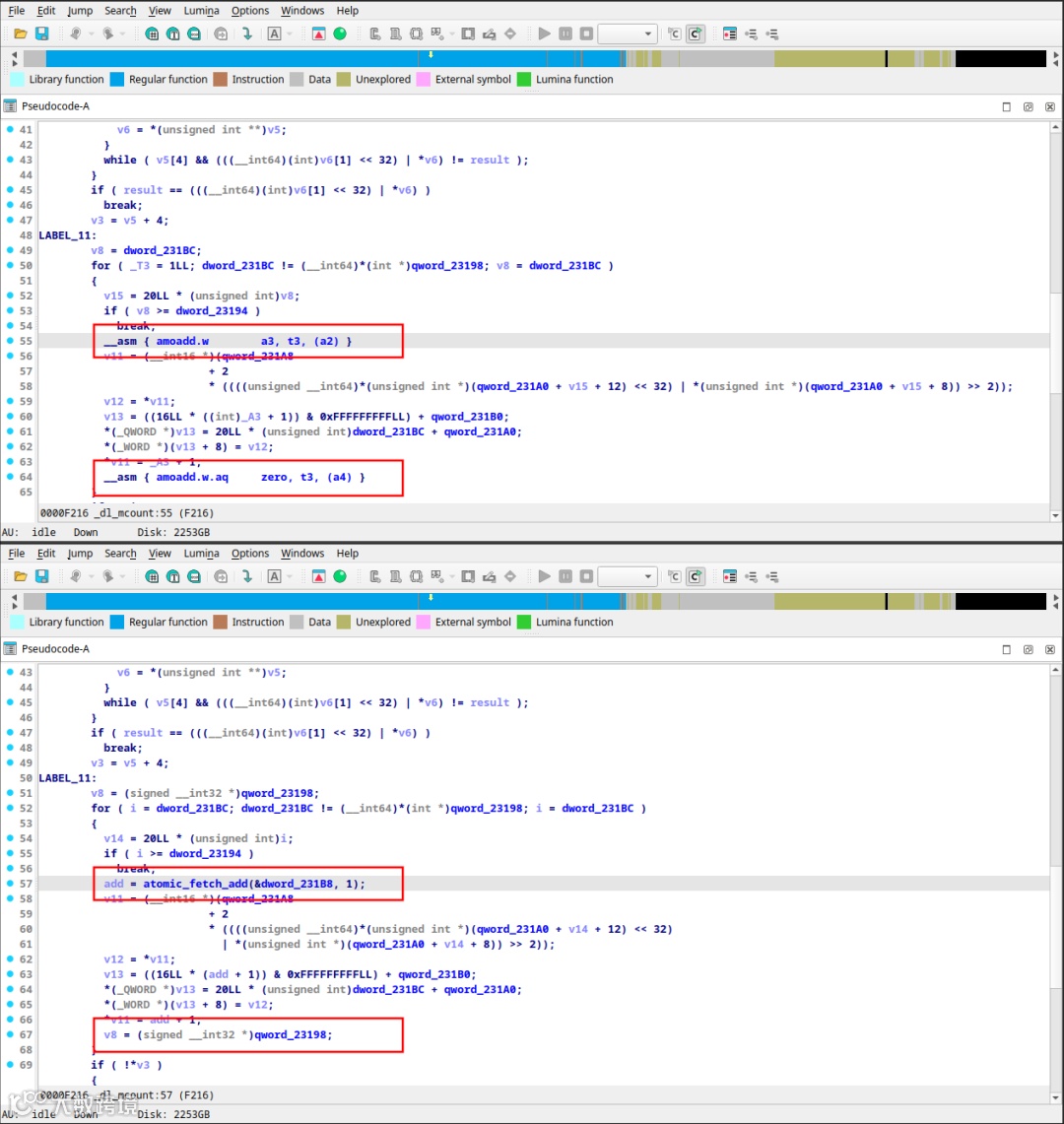Open the Search menu in bottom window
1064x1124 pixels.
click(x=120, y=553)
